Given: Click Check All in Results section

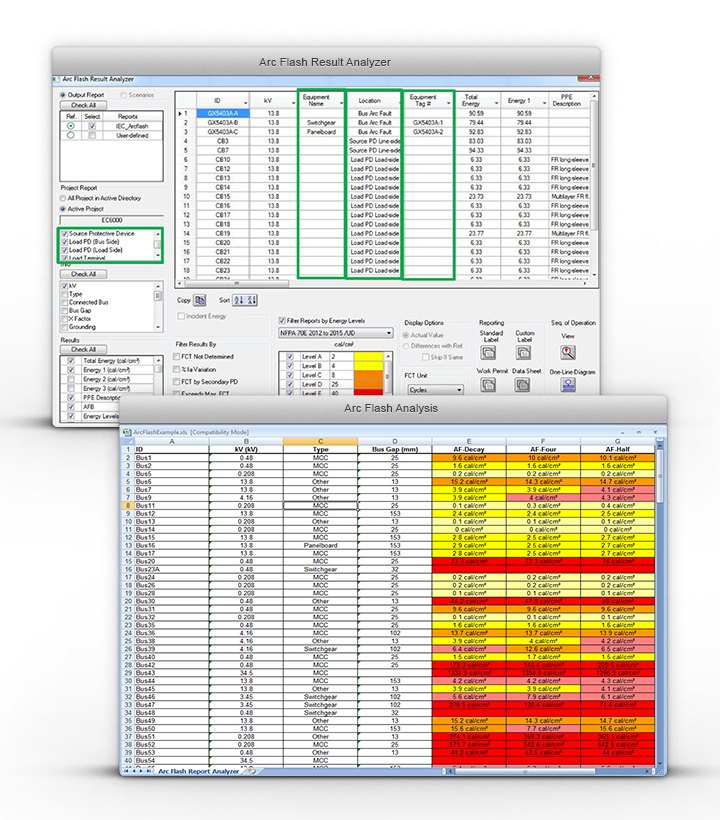Looking at the screenshot, I should (83, 349).
